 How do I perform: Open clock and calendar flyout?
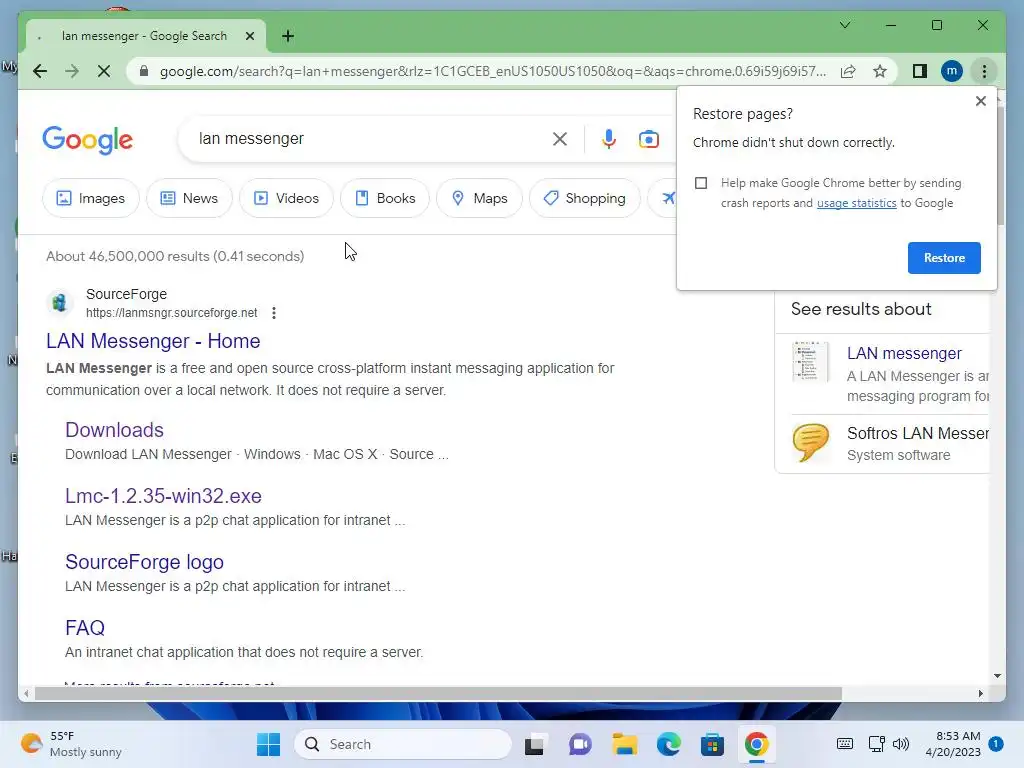(x=953, y=744)
